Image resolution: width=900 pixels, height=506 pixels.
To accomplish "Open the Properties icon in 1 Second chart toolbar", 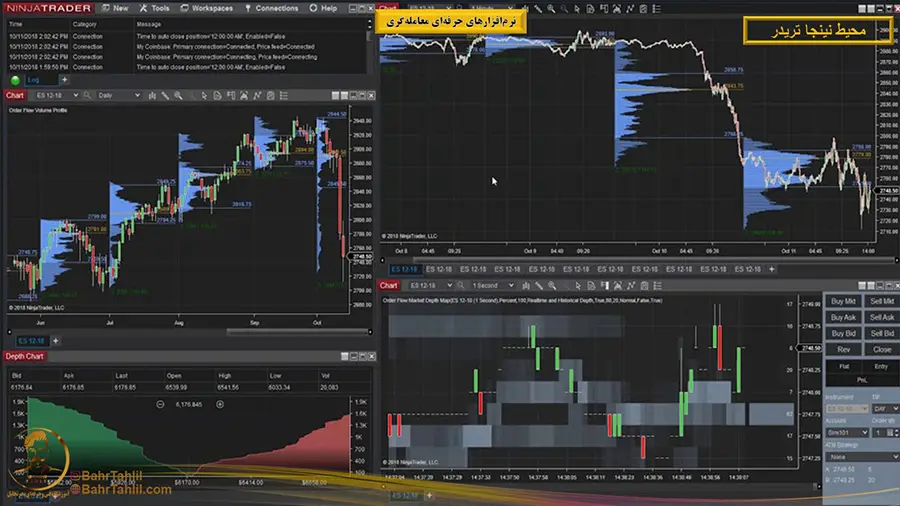I will tap(644, 286).
